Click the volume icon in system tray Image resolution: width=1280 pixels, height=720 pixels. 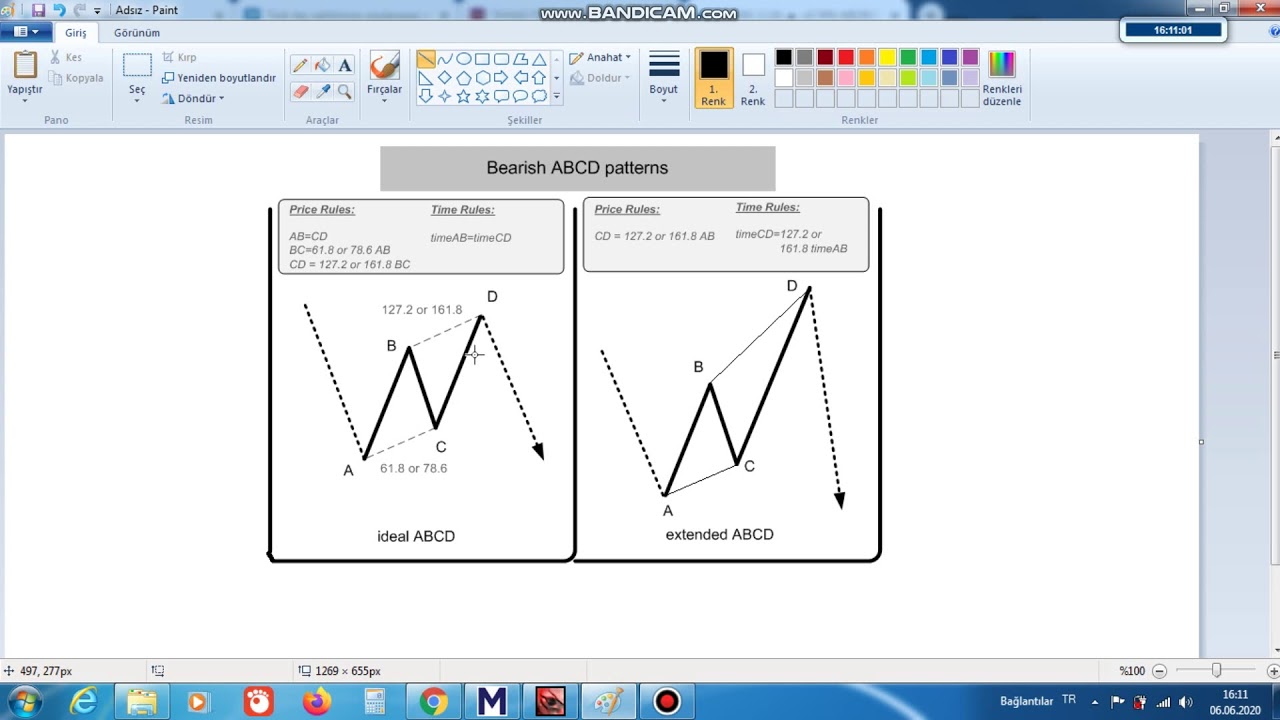point(1185,702)
